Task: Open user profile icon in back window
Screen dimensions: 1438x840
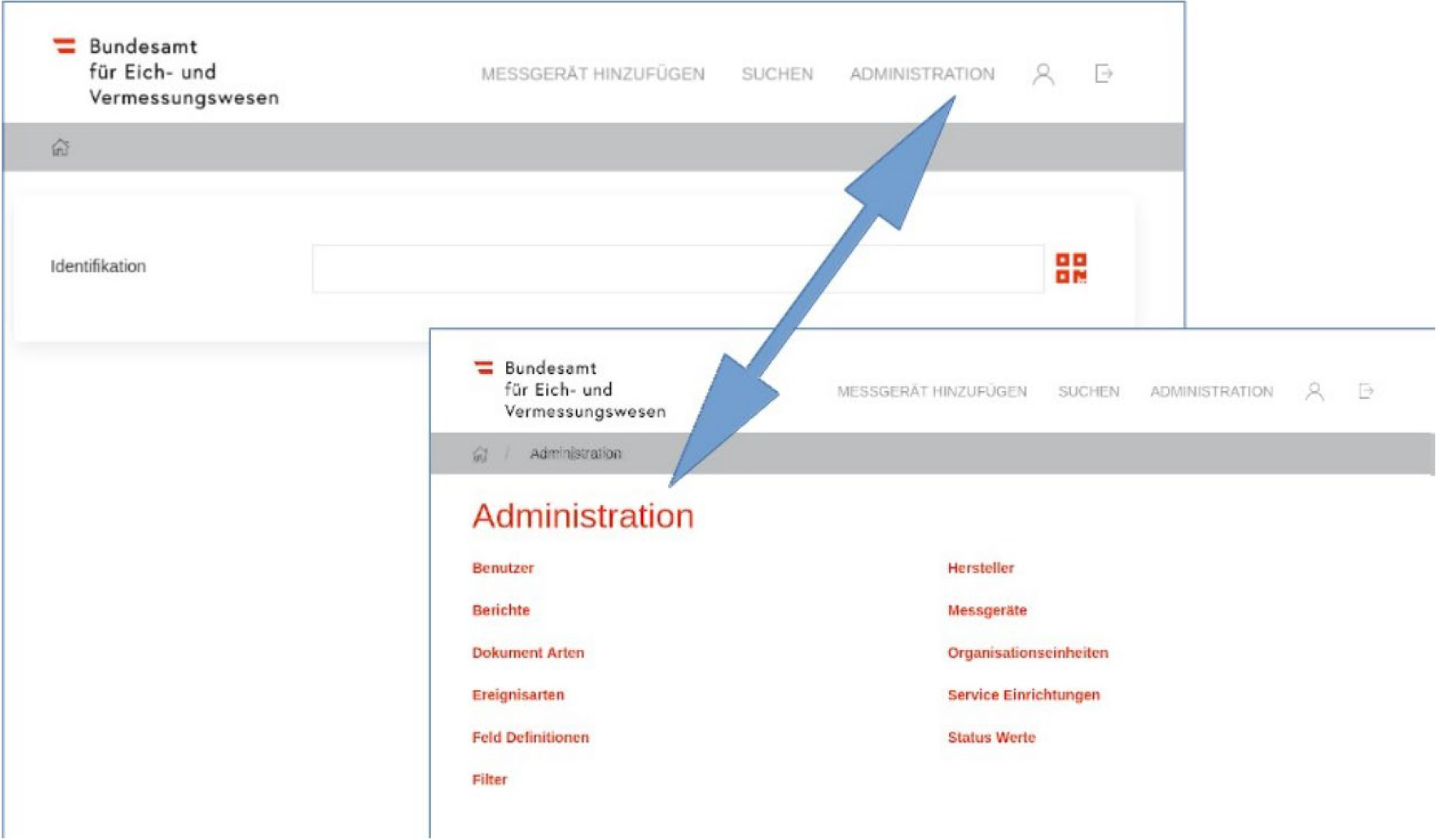Action: coord(1043,74)
